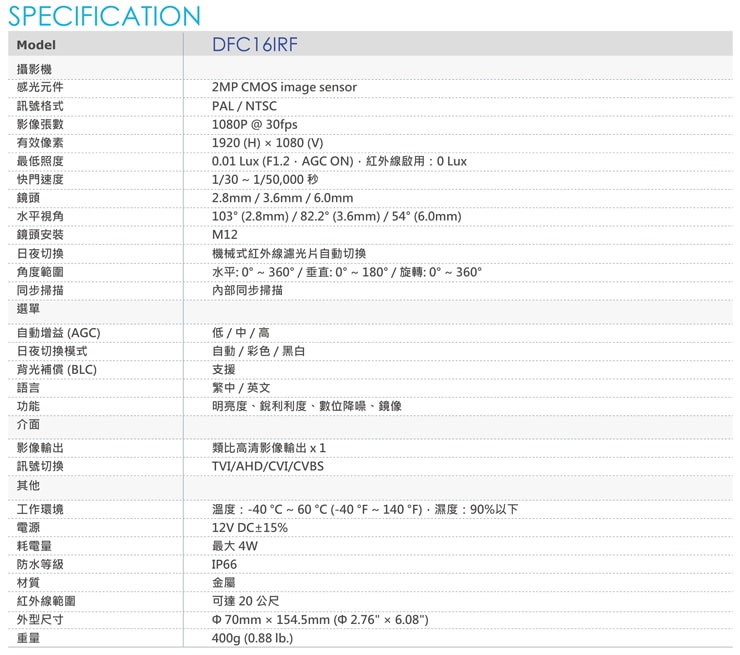740x655 pixels.
Task: Click the IP66 waterproof rating
Action: point(225,565)
